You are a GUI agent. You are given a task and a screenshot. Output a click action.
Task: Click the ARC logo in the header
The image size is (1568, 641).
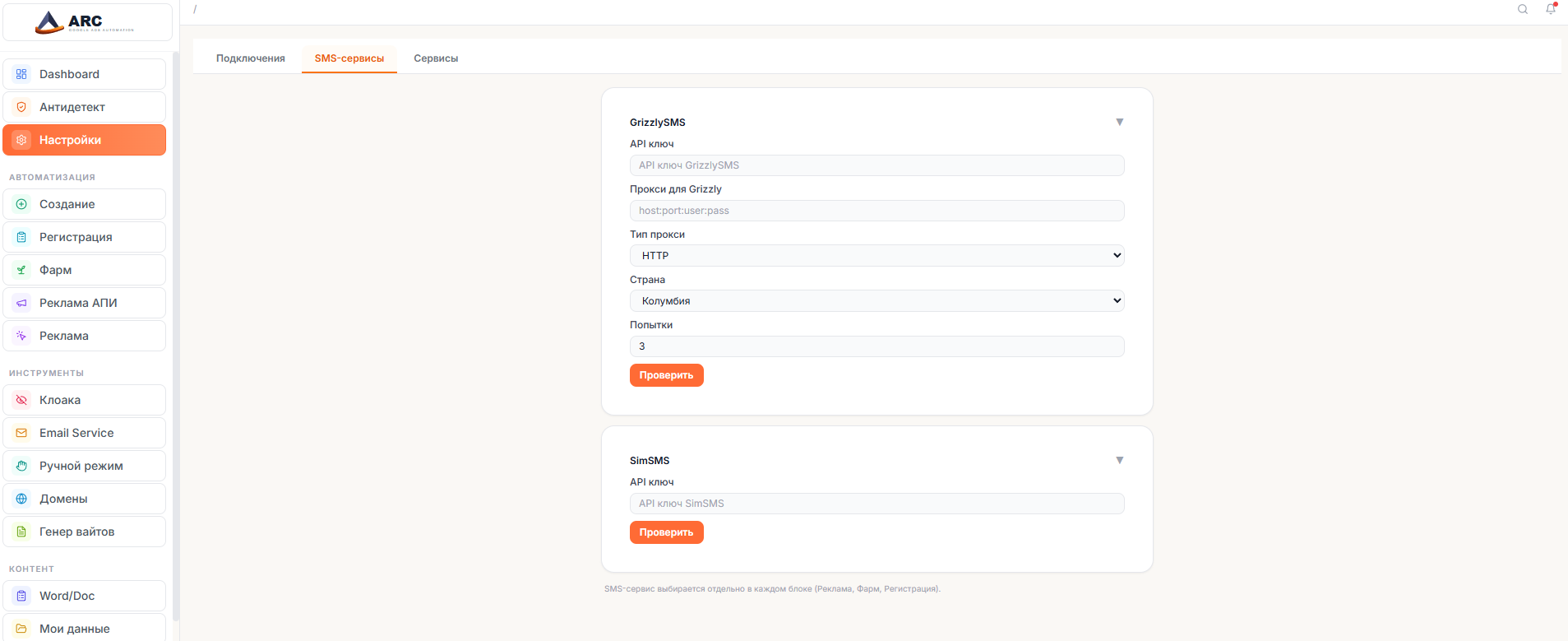[x=85, y=22]
